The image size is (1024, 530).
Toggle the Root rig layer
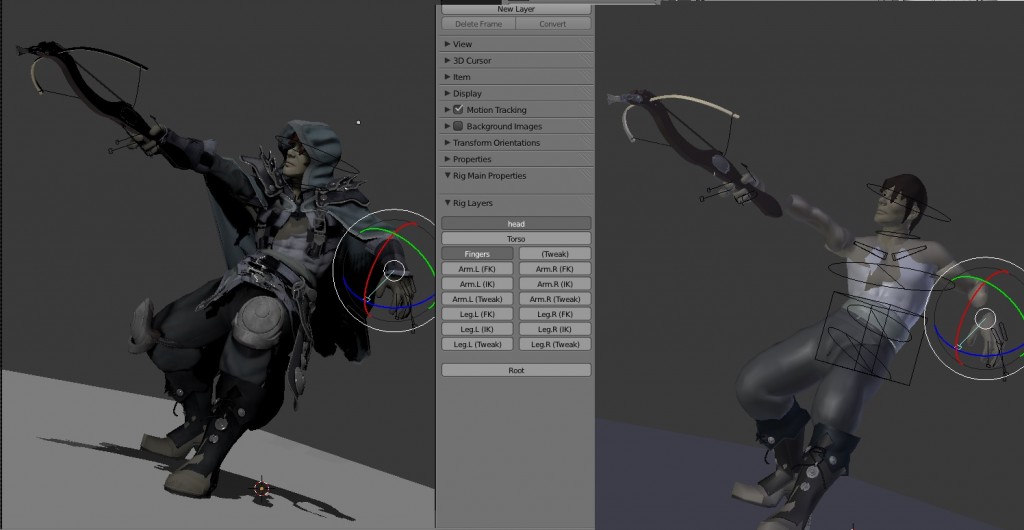(516, 370)
